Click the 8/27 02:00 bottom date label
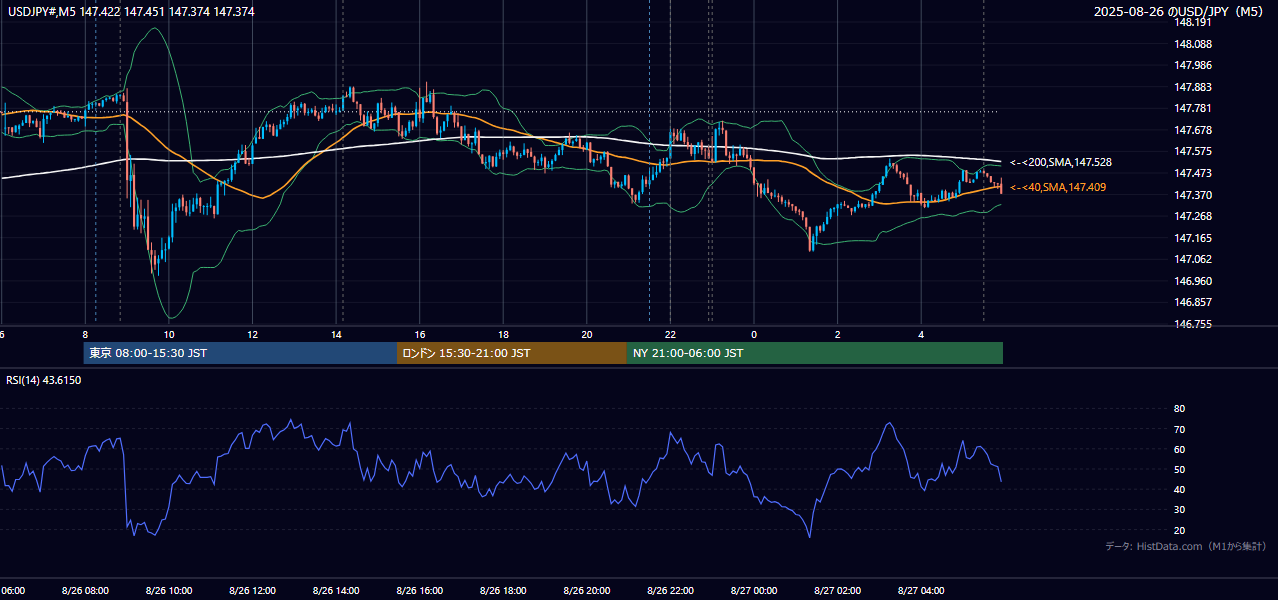The image size is (1278, 600). 837,591
